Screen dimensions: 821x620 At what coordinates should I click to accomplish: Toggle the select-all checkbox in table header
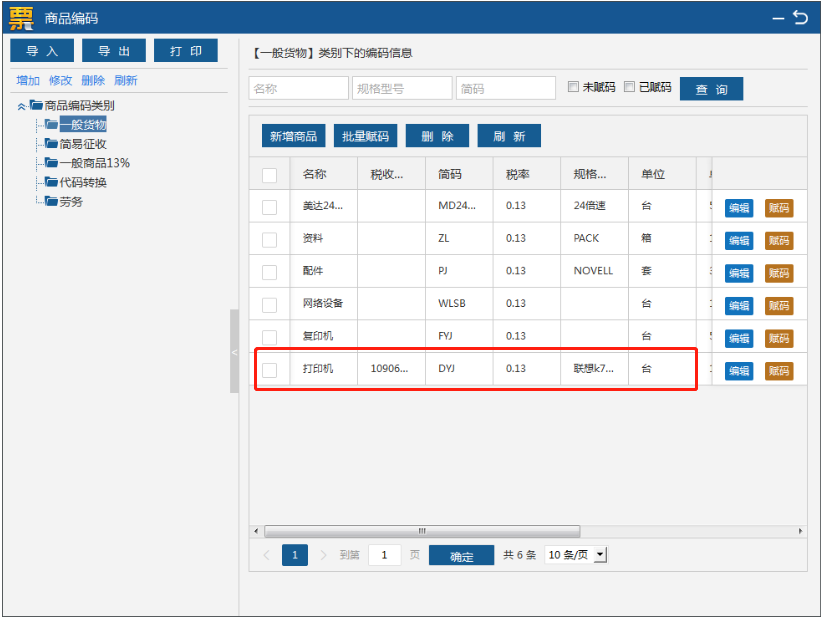270,175
